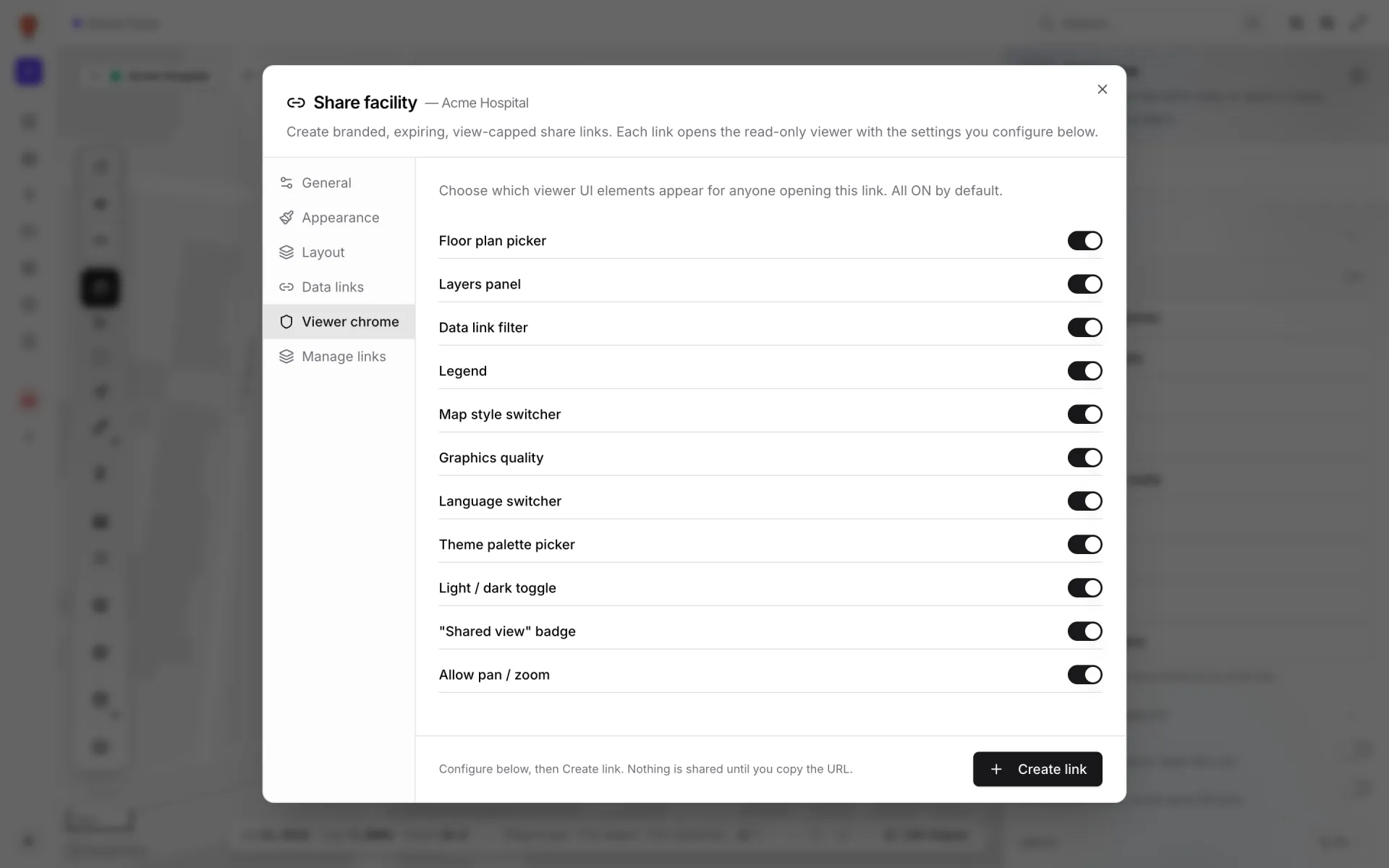Click the Create link button
The image size is (1389, 868).
coord(1037,769)
